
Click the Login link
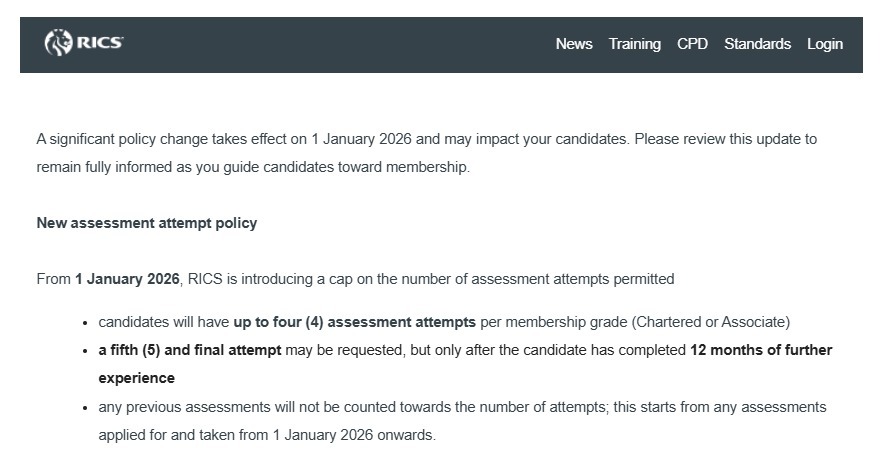pyautogui.click(x=825, y=44)
